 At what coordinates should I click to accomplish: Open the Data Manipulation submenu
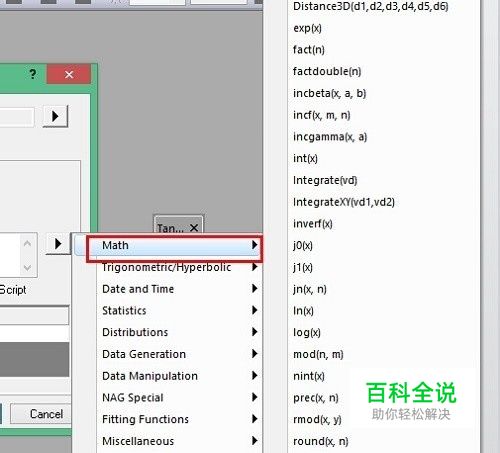coord(180,376)
